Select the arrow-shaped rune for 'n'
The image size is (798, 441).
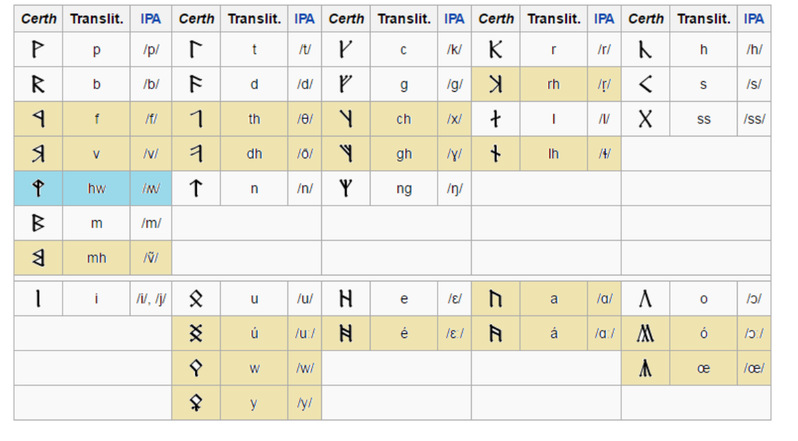pyautogui.click(x=196, y=188)
